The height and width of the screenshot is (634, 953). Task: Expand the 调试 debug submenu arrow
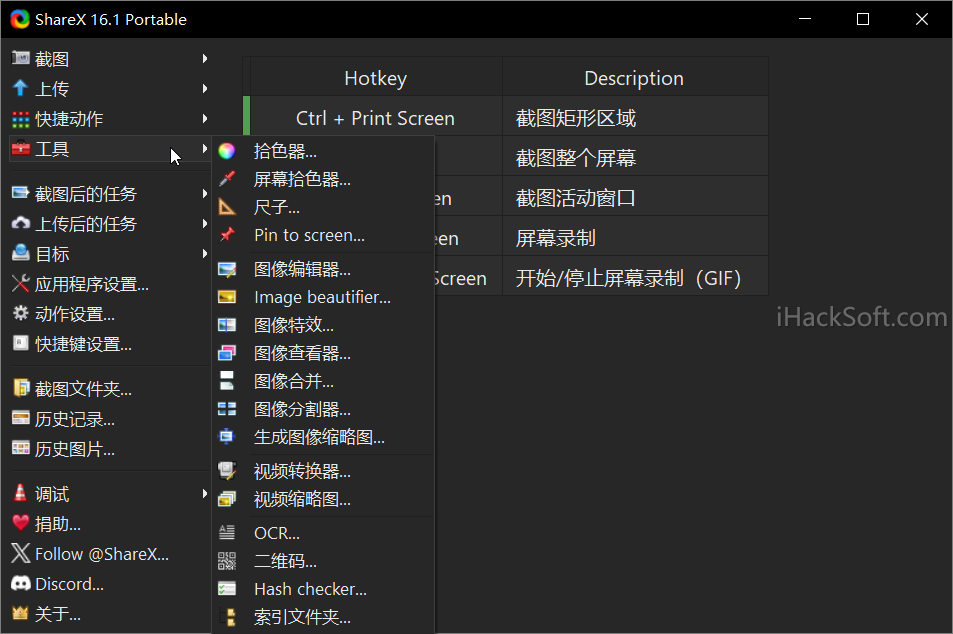pyautogui.click(x=205, y=494)
